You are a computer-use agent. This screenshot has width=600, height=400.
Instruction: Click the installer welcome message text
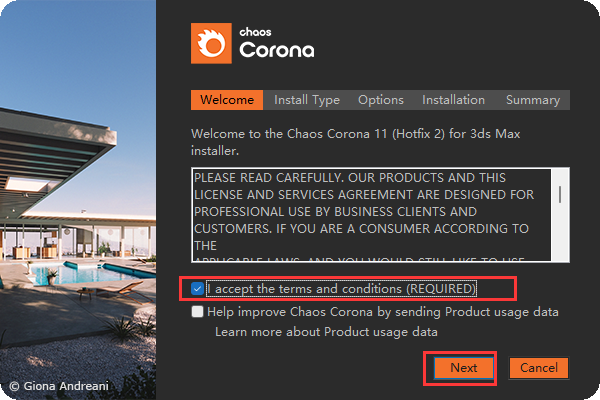[x=370, y=142]
